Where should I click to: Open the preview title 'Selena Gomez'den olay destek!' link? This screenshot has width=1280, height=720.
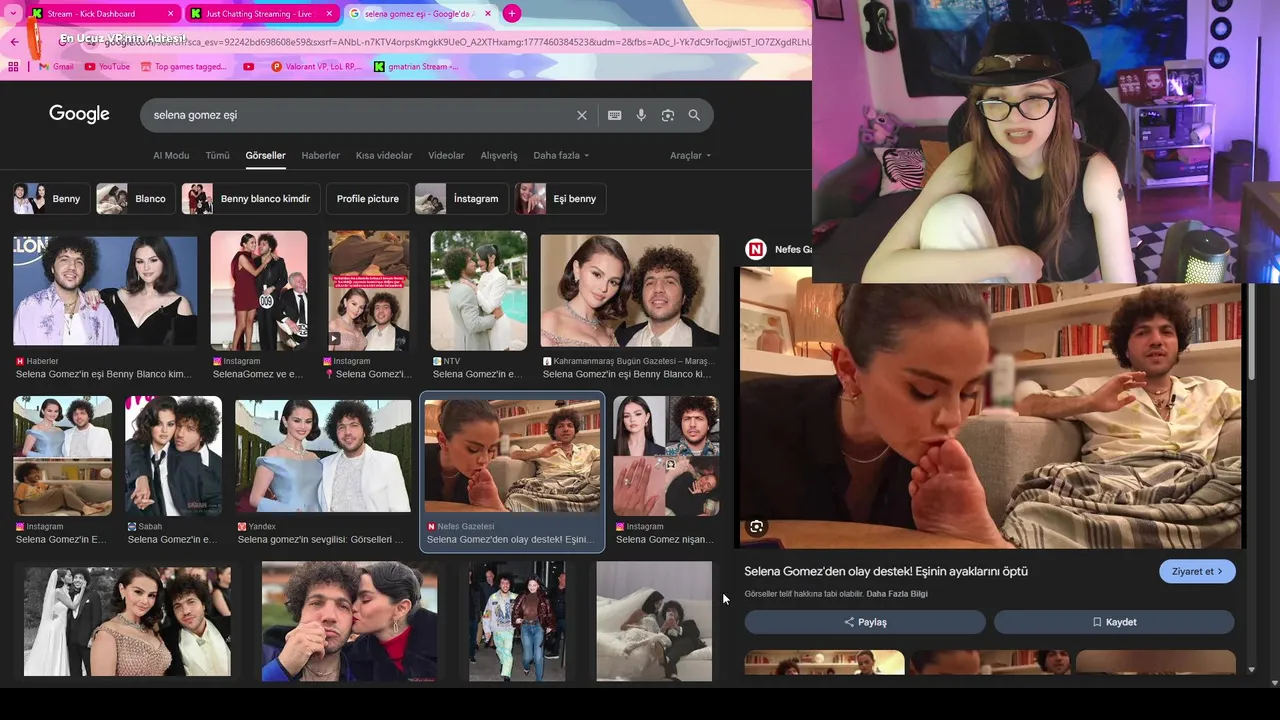(886, 571)
